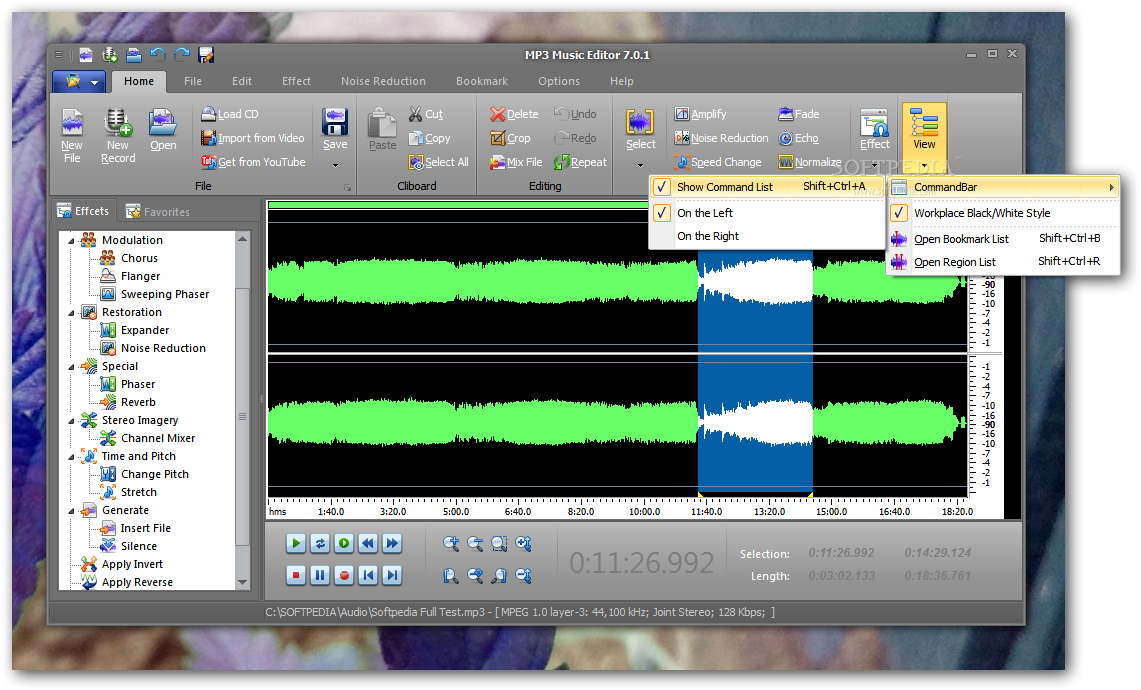This screenshot has height=690, width=1141.
Task: Click the Effect ribbon button
Action: pos(875,130)
